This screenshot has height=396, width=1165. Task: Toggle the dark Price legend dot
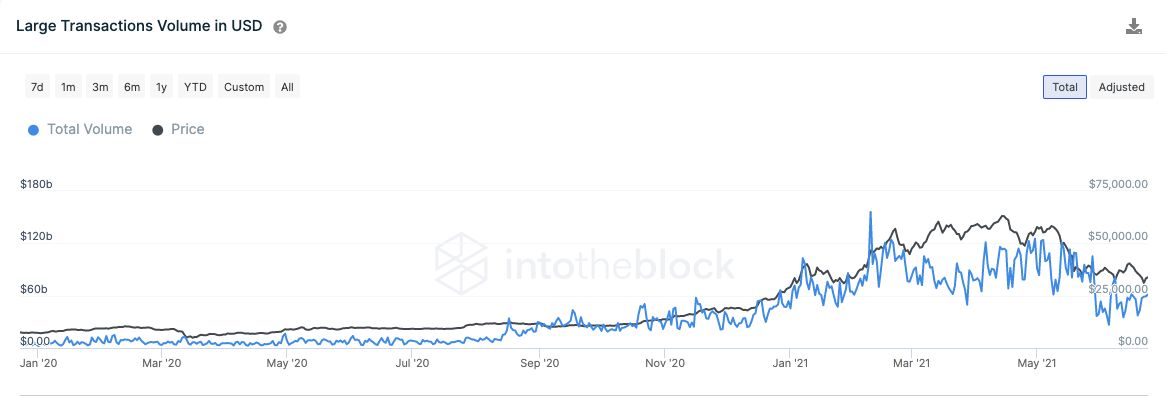(158, 130)
